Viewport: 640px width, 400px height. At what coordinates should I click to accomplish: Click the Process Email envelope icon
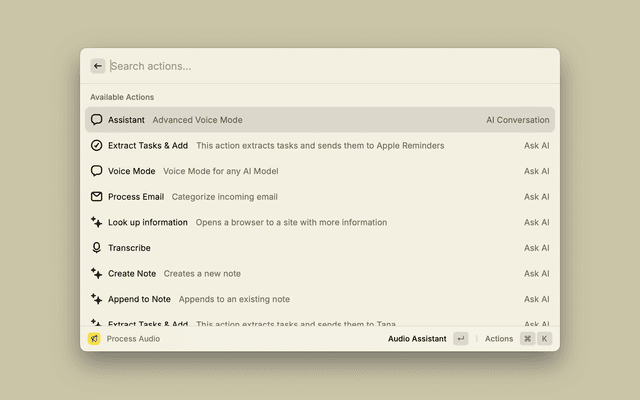[x=97, y=197]
